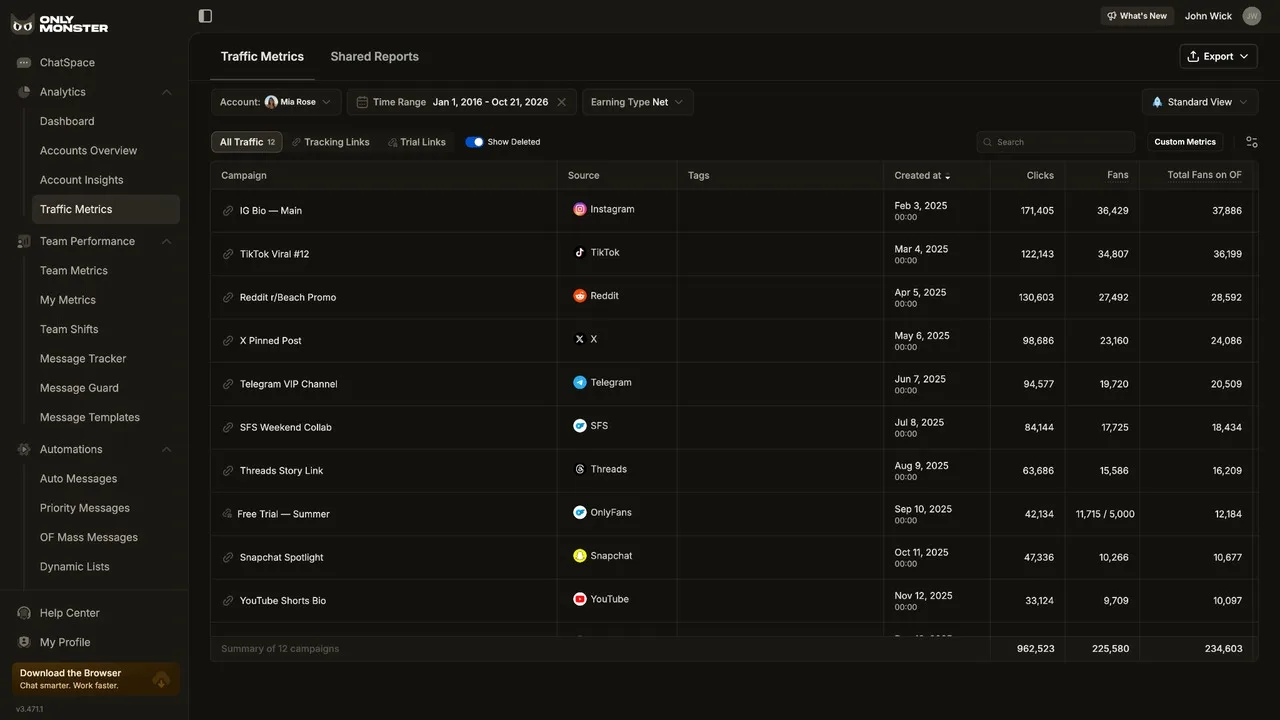Open the Earning Type Net dropdown
Image resolution: width=1280 pixels, height=720 pixels.
638,102
